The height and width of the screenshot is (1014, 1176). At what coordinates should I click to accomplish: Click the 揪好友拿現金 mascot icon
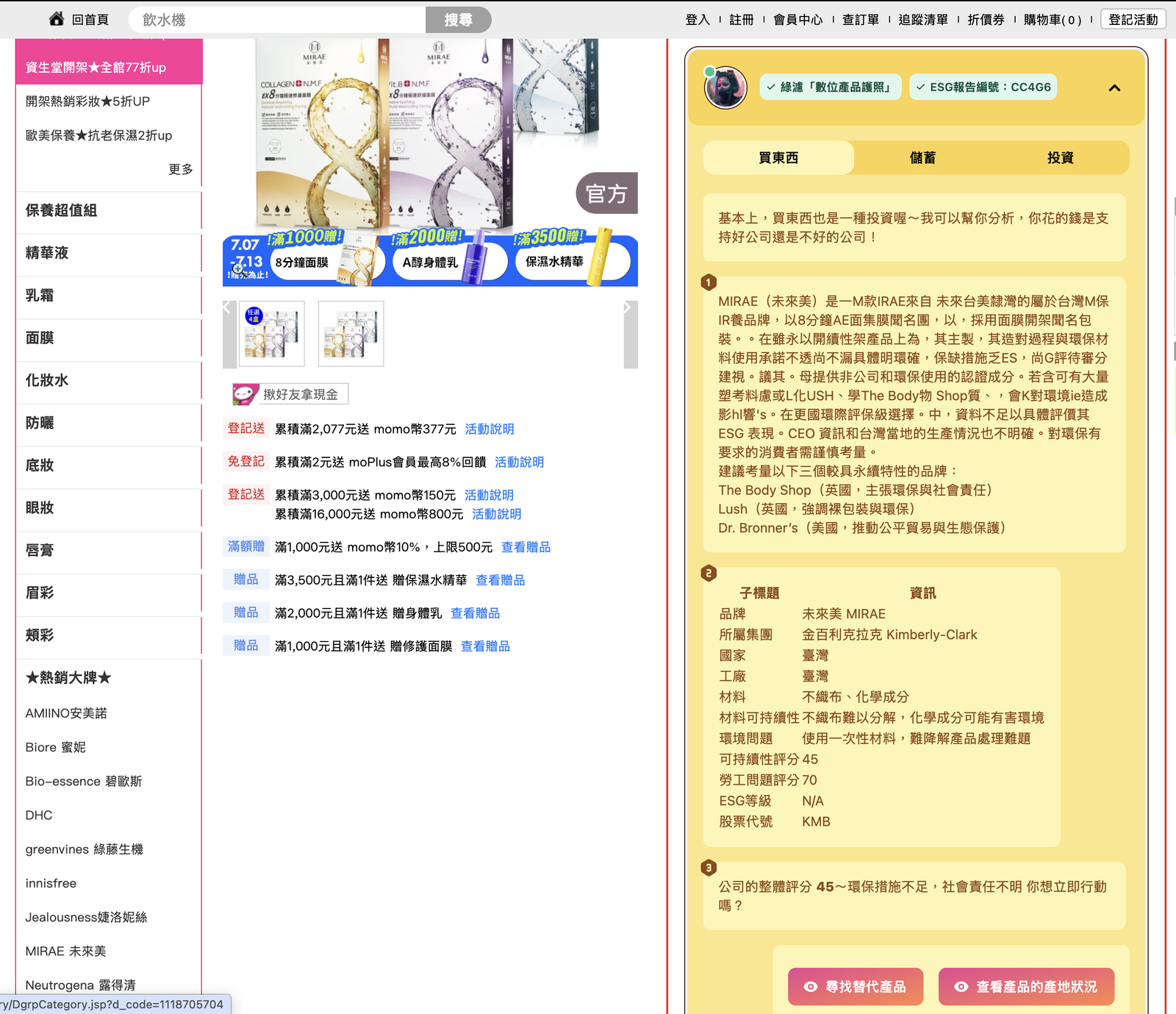[245, 394]
